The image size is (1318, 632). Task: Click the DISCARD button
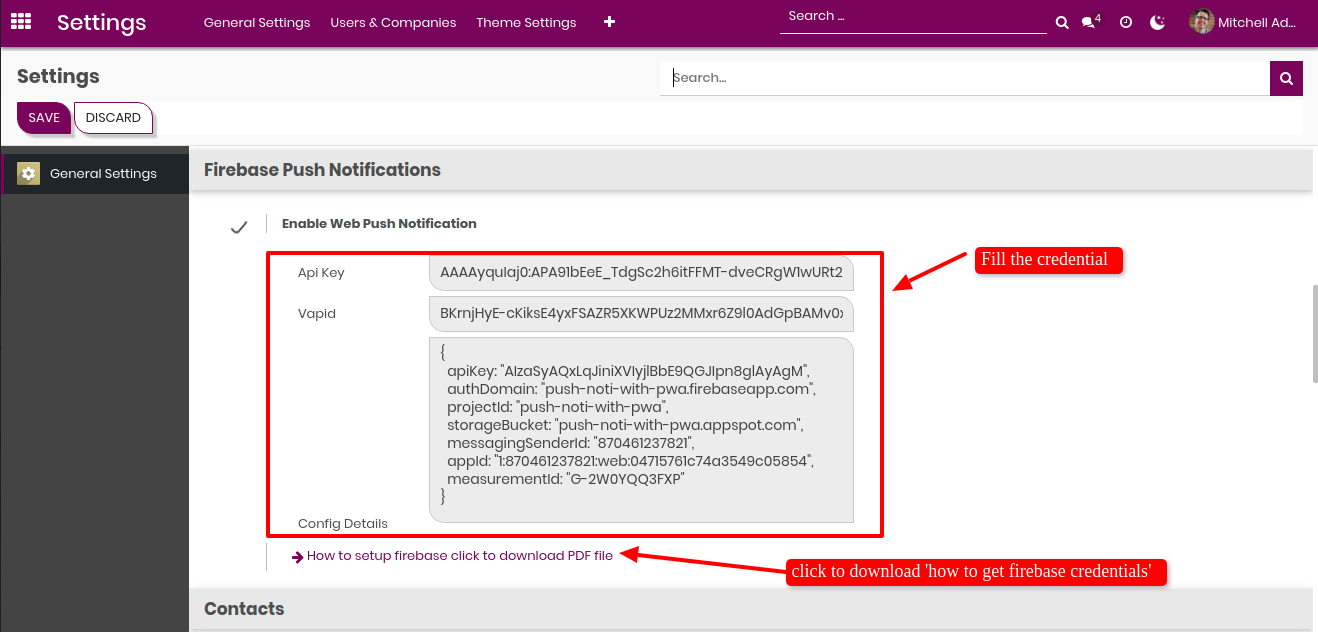pyautogui.click(x=113, y=118)
